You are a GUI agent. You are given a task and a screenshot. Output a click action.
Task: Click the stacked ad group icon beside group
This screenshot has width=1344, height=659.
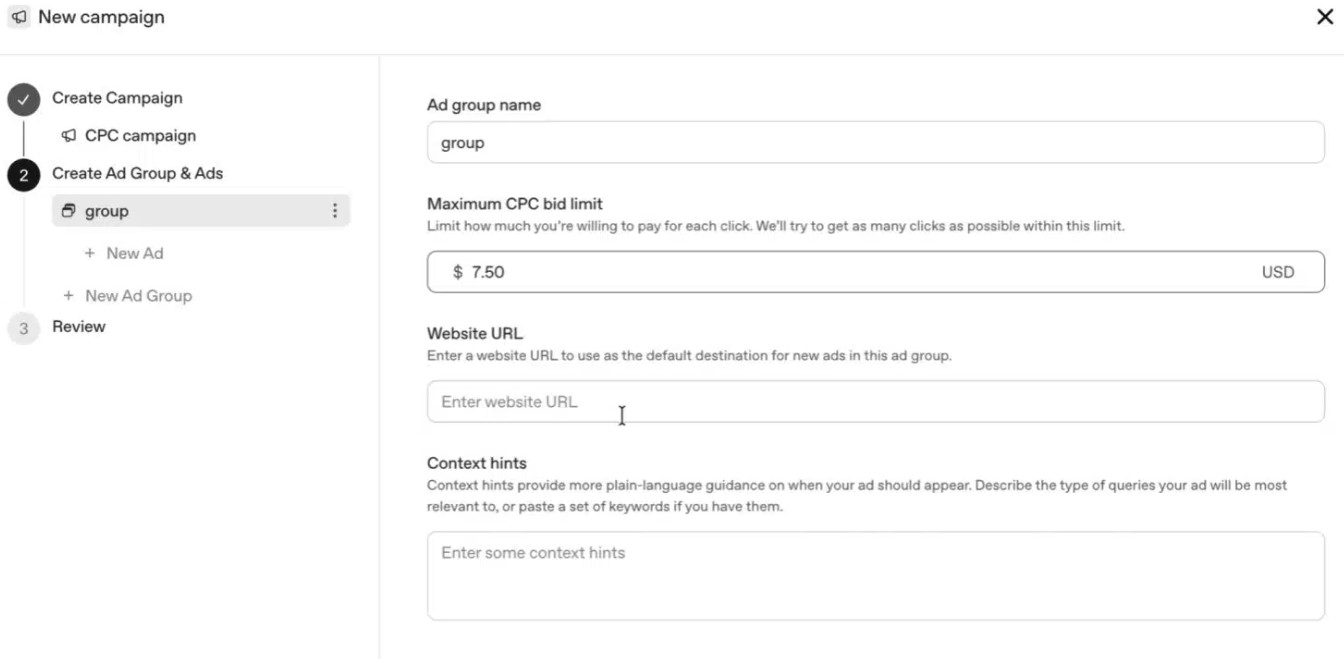click(68, 211)
